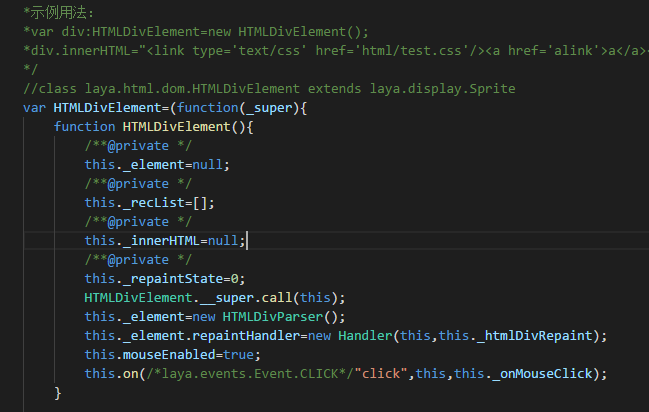Image resolution: width=649 pixels, height=412 pixels.
Task: Click the Handler class name
Action: (x=367, y=336)
